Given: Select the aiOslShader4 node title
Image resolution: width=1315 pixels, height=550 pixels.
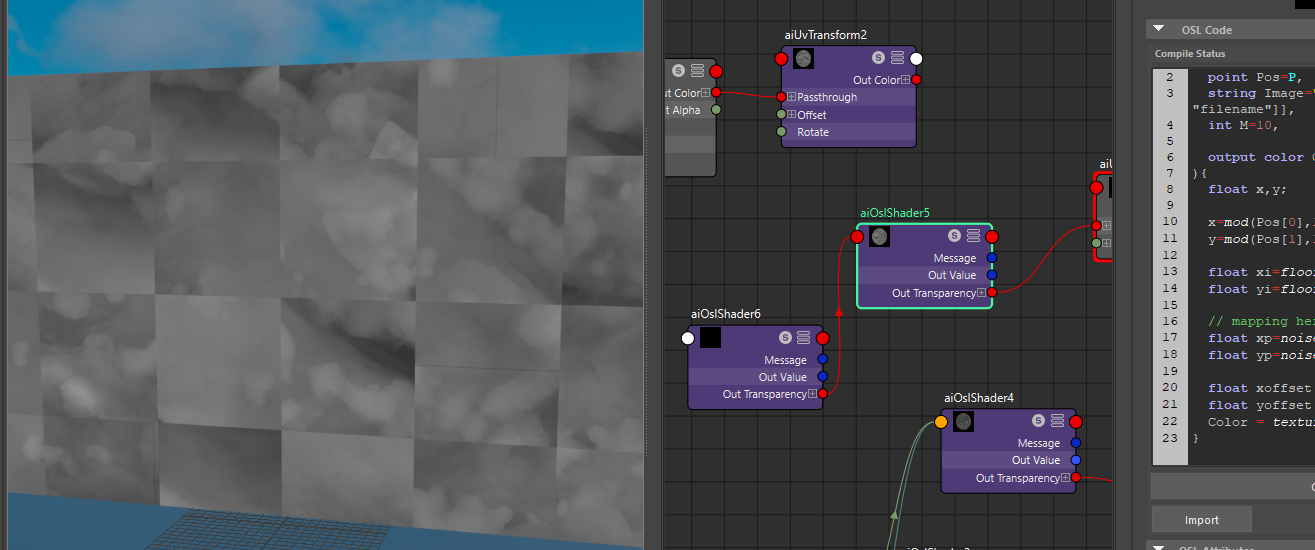Looking at the screenshot, I should (x=979, y=398).
